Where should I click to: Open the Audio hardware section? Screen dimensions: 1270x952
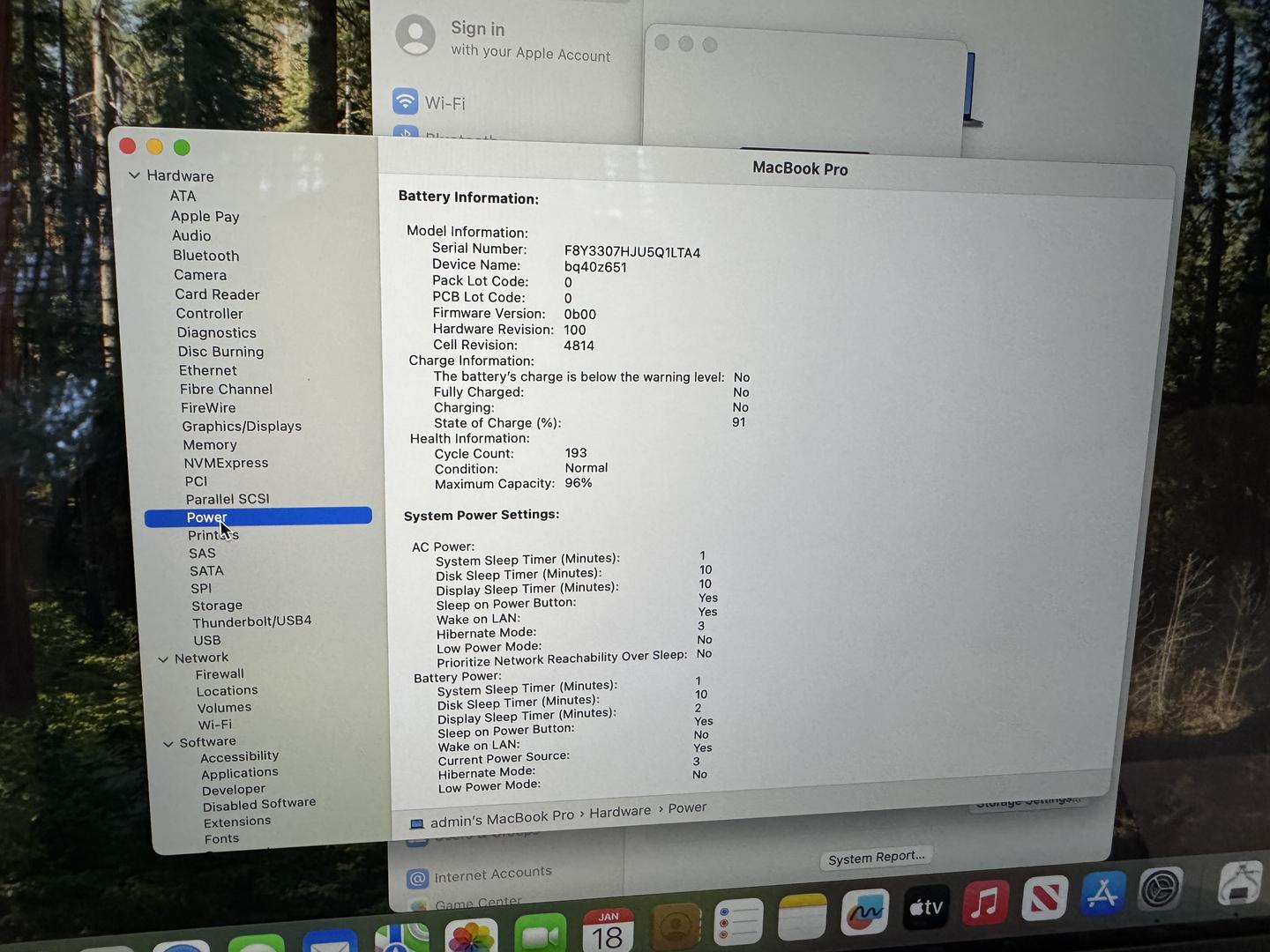191,235
